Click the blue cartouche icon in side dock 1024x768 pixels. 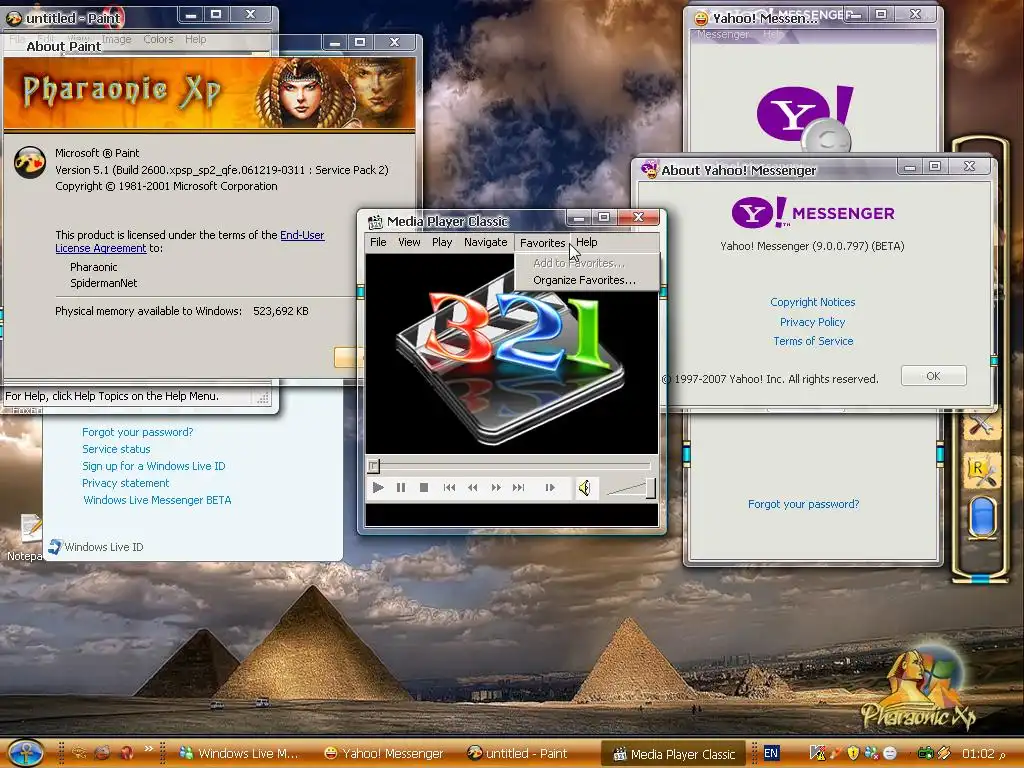click(982, 517)
